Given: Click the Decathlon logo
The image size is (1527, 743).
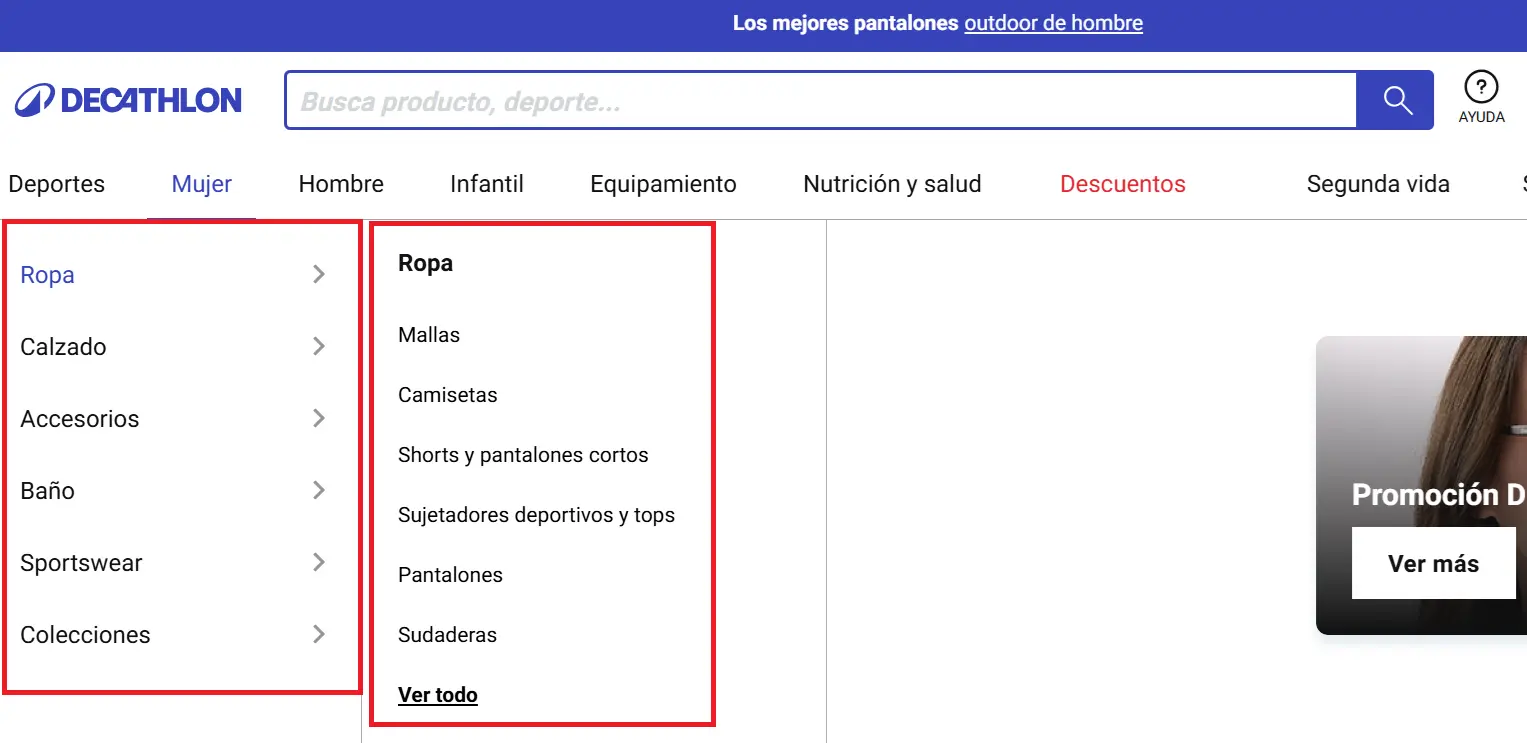Looking at the screenshot, I should click(x=127, y=100).
